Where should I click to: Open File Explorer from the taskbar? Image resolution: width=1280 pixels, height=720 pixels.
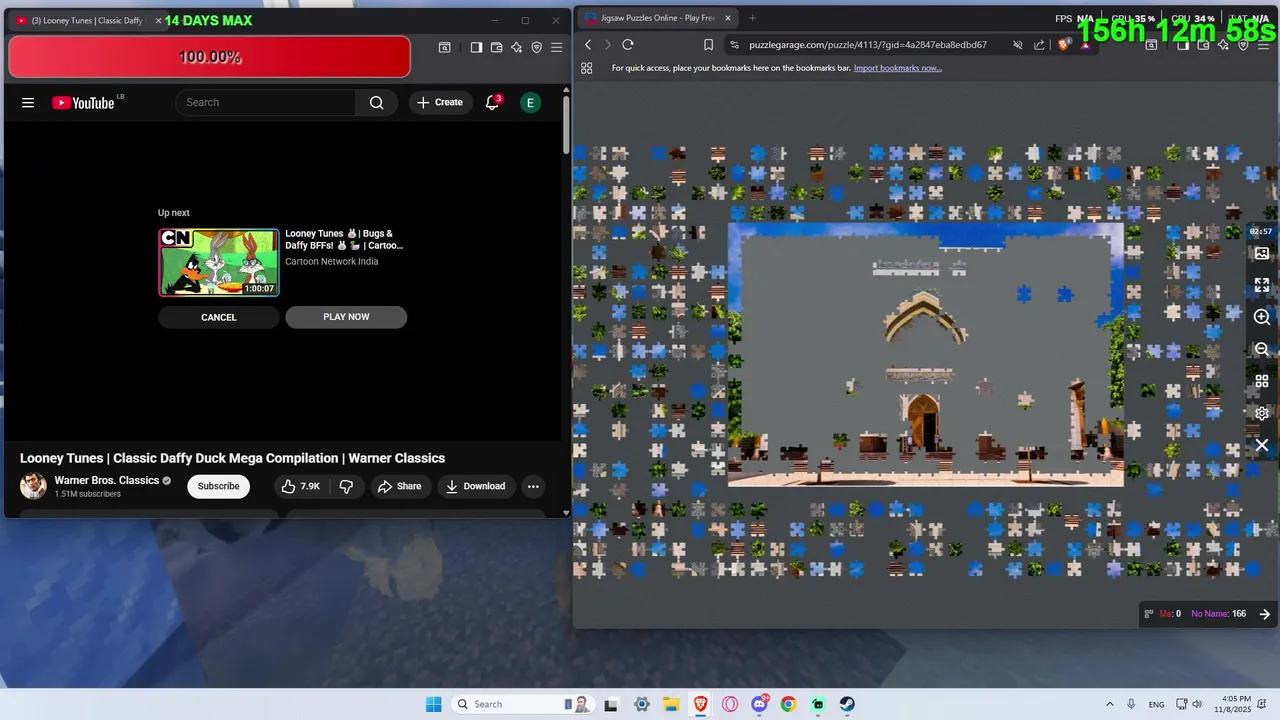pyautogui.click(x=671, y=704)
